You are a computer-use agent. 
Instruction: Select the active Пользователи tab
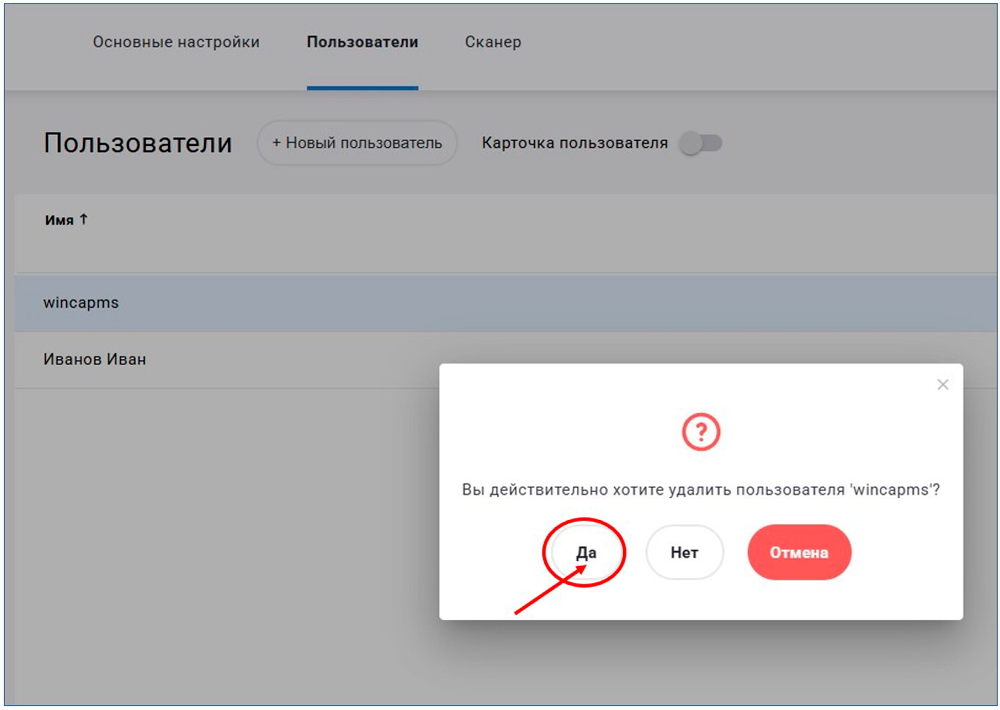pyautogui.click(x=362, y=42)
